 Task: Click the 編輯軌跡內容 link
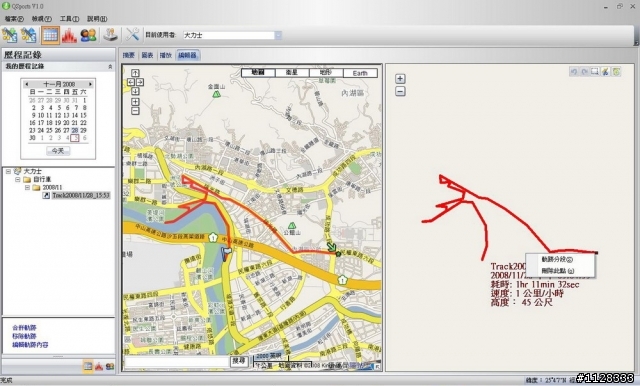[x=30, y=345]
